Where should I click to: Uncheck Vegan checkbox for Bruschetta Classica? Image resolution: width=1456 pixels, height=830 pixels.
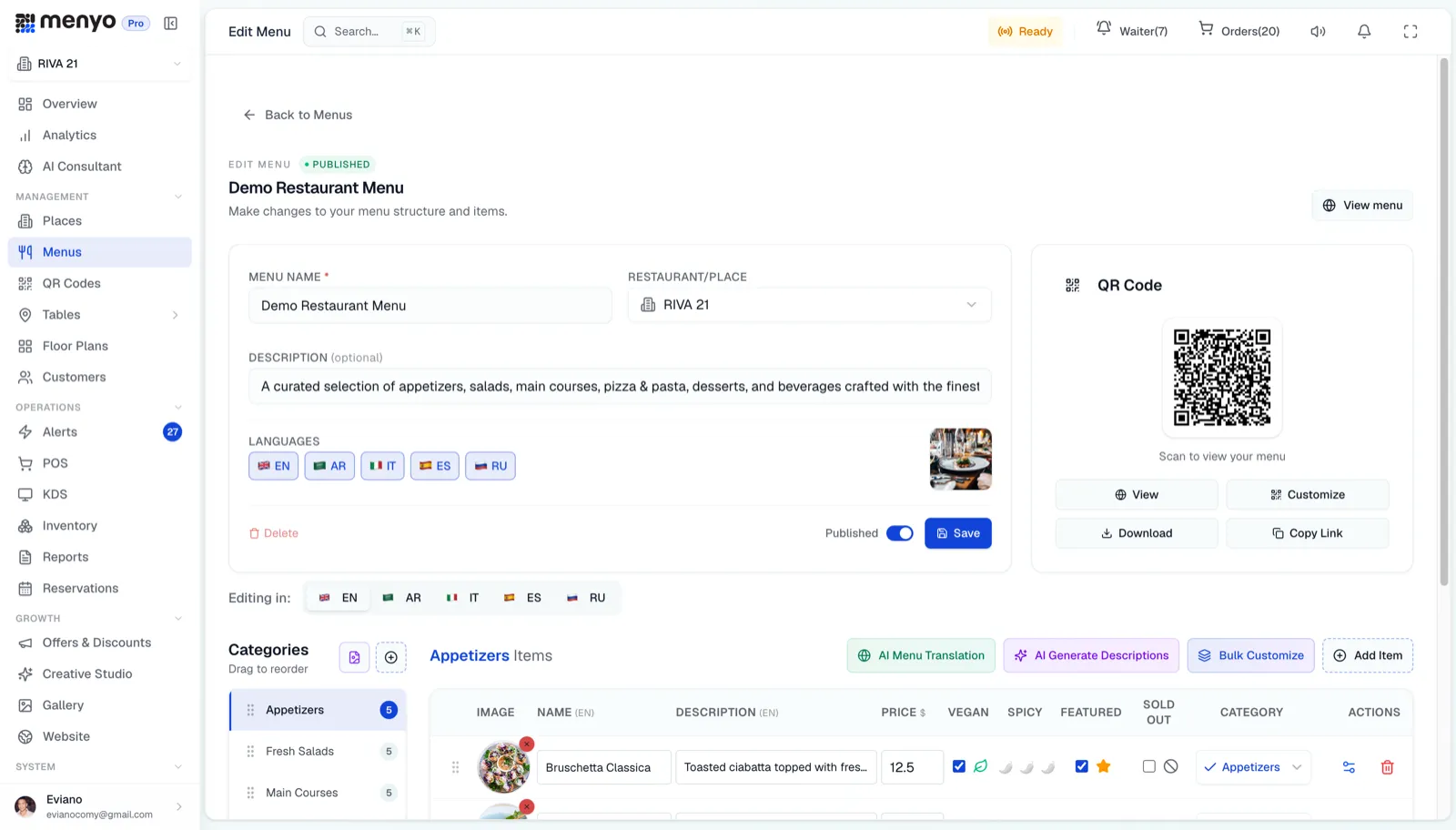tap(959, 766)
